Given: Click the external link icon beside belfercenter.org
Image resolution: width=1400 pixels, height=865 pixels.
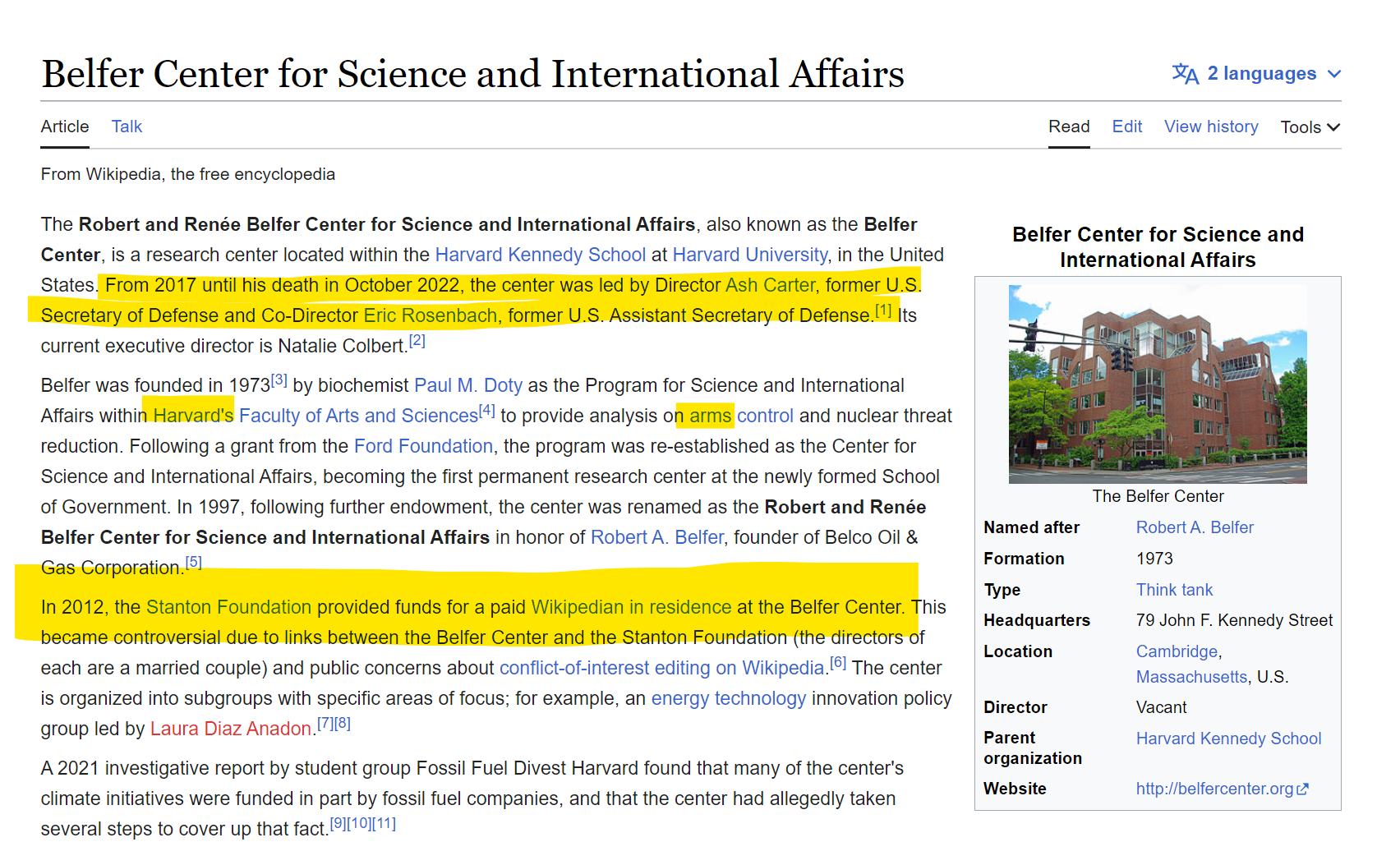Looking at the screenshot, I should tap(1302, 789).
